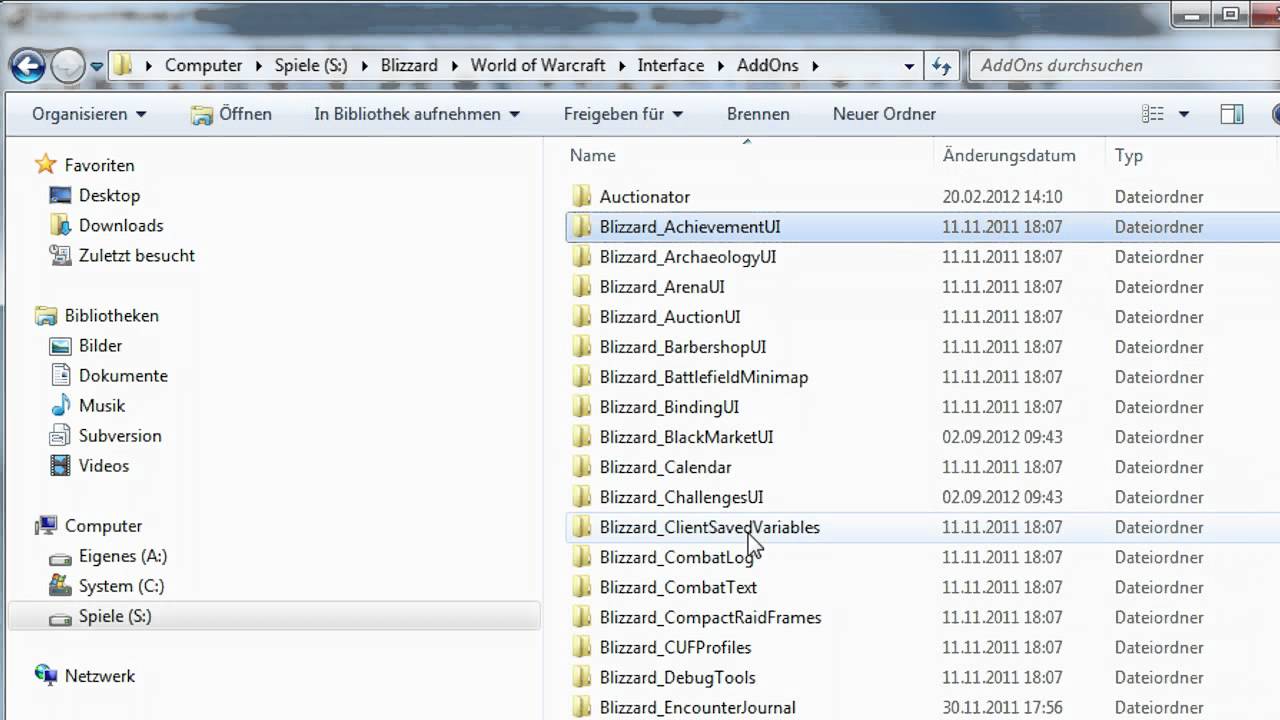Click the Blizzard_EncounterJournal folder icon
Viewport: 1280px width, 720px height.
[x=582, y=707]
